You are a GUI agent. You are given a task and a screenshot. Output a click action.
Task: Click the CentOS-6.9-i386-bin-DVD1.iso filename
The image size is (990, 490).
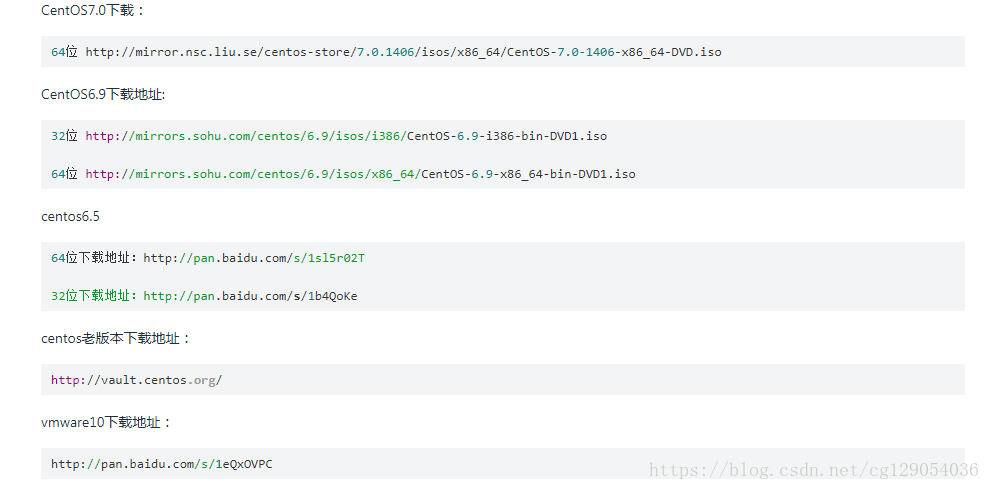(507, 136)
